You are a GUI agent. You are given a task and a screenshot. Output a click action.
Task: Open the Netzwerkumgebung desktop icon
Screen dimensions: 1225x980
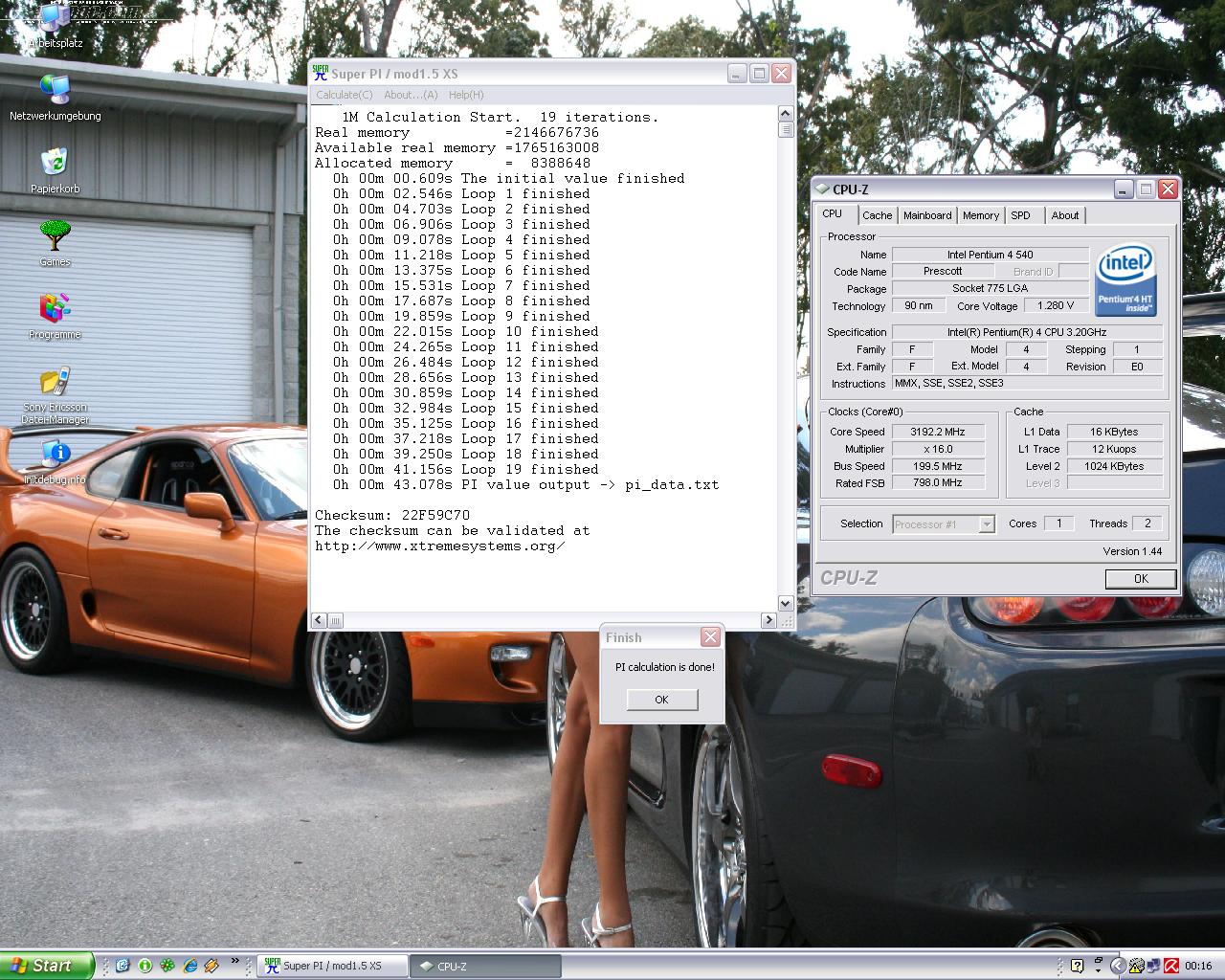tap(55, 90)
